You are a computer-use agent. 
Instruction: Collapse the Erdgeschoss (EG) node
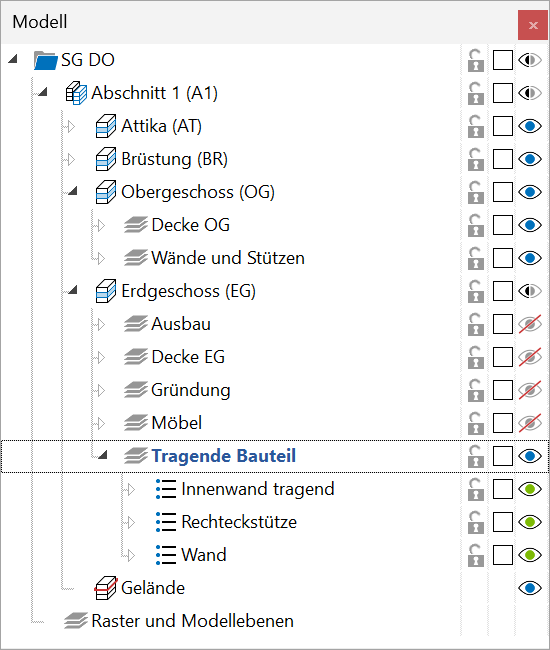(73, 290)
